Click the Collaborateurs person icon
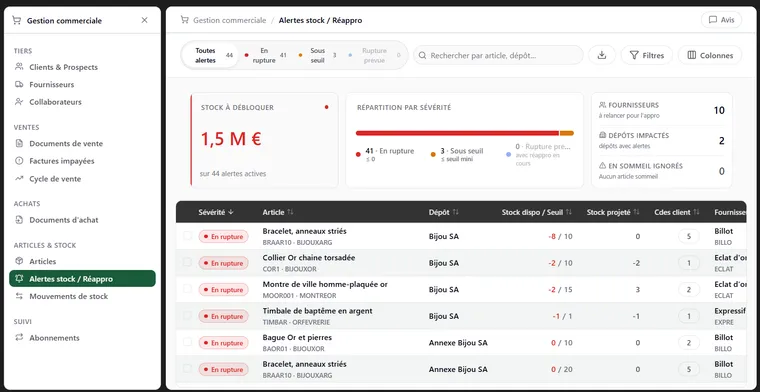Image resolution: width=760 pixels, height=392 pixels. pos(19,102)
